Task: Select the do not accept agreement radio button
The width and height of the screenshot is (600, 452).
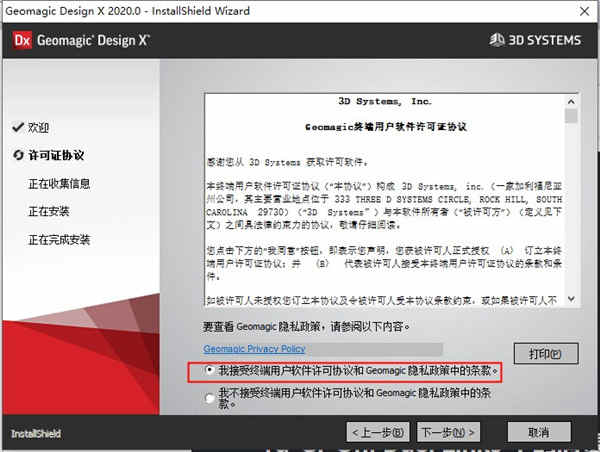Action: [x=210, y=398]
